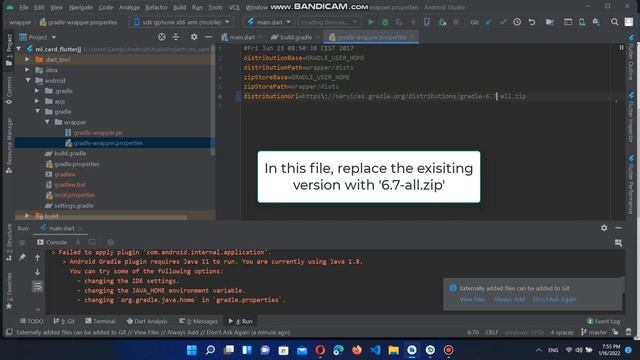The width and height of the screenshot is (640, 360).
Task: Pin the Run tab with pin icon
Action: (22, 257)
